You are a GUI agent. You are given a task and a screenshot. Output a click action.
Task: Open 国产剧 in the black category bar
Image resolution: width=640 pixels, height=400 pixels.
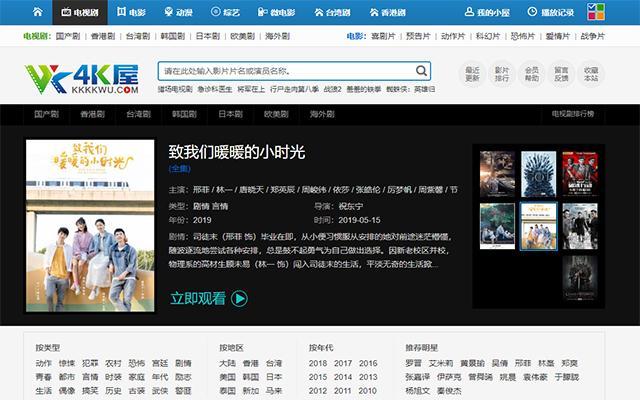click(x=47, y=114)
